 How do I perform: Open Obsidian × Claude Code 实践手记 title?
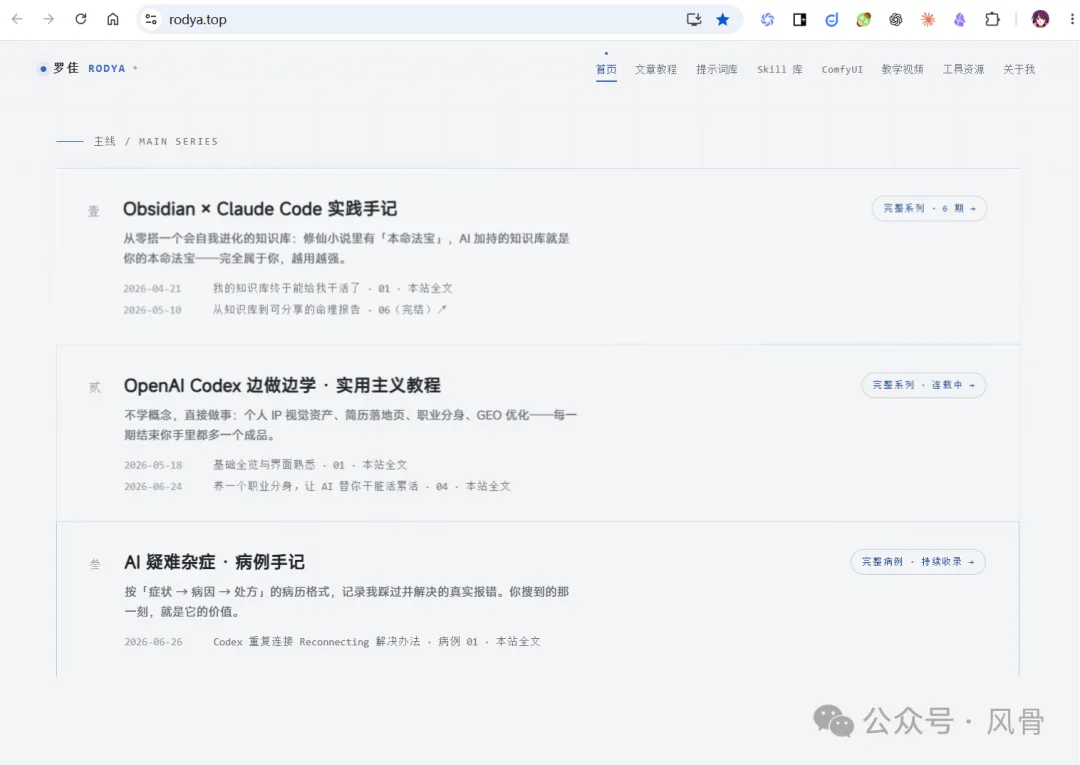click(x=260, y=209)
